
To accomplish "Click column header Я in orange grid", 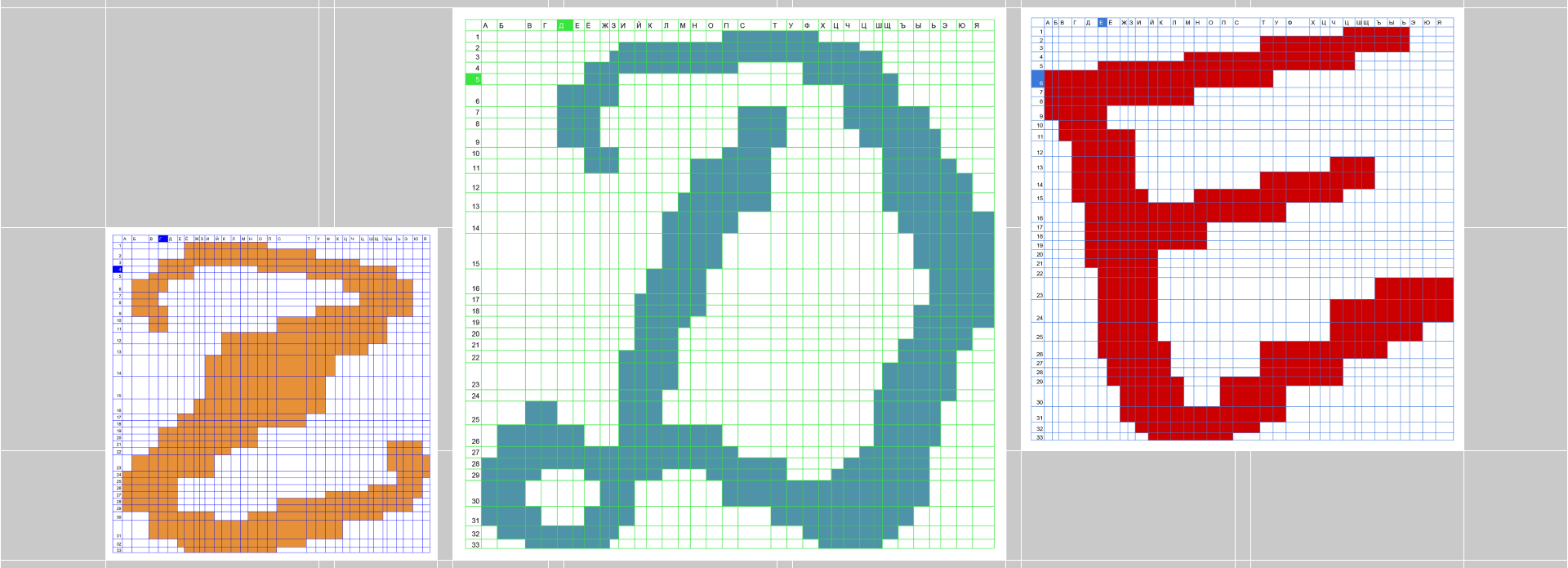I will (425, 239).
